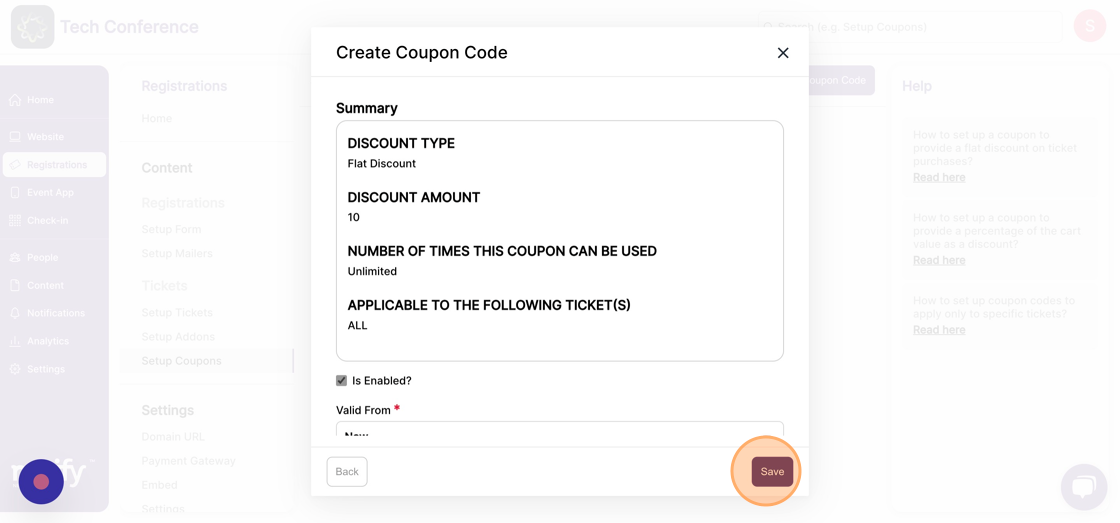Screen dimensions: 1120x523
Task: Open the Settings gear in the sidebar
Action: point(15,369)
